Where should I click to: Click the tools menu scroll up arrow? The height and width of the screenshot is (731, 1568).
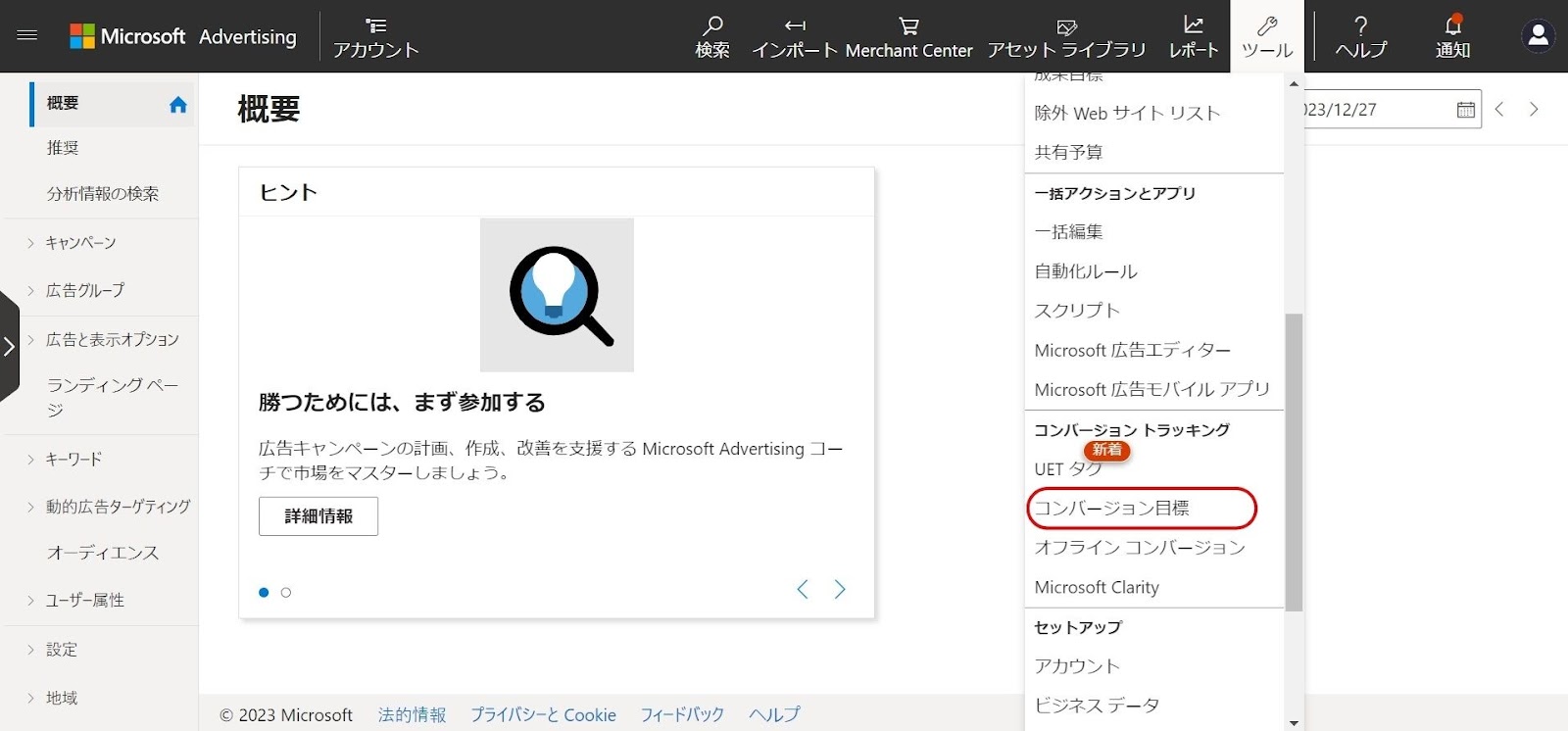pyautogui.click(x=1294, y=83)
